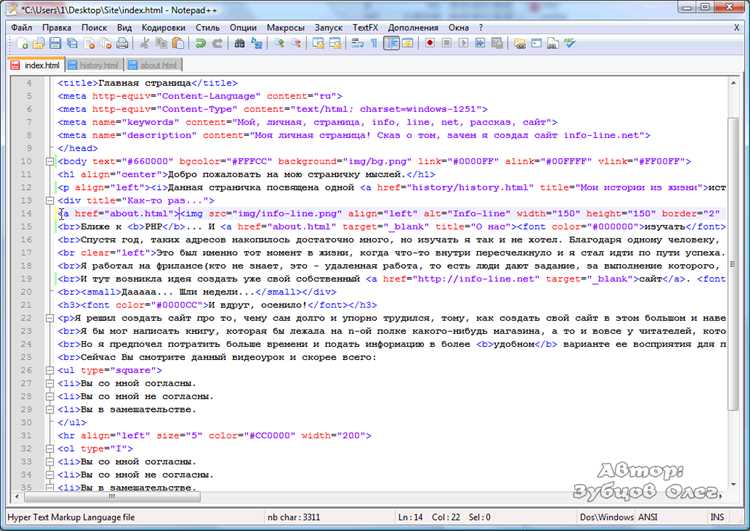Click line number 14 in the margin
This screenshot has height=531, width=750.
pyautogui.click(x=29, y=213)
